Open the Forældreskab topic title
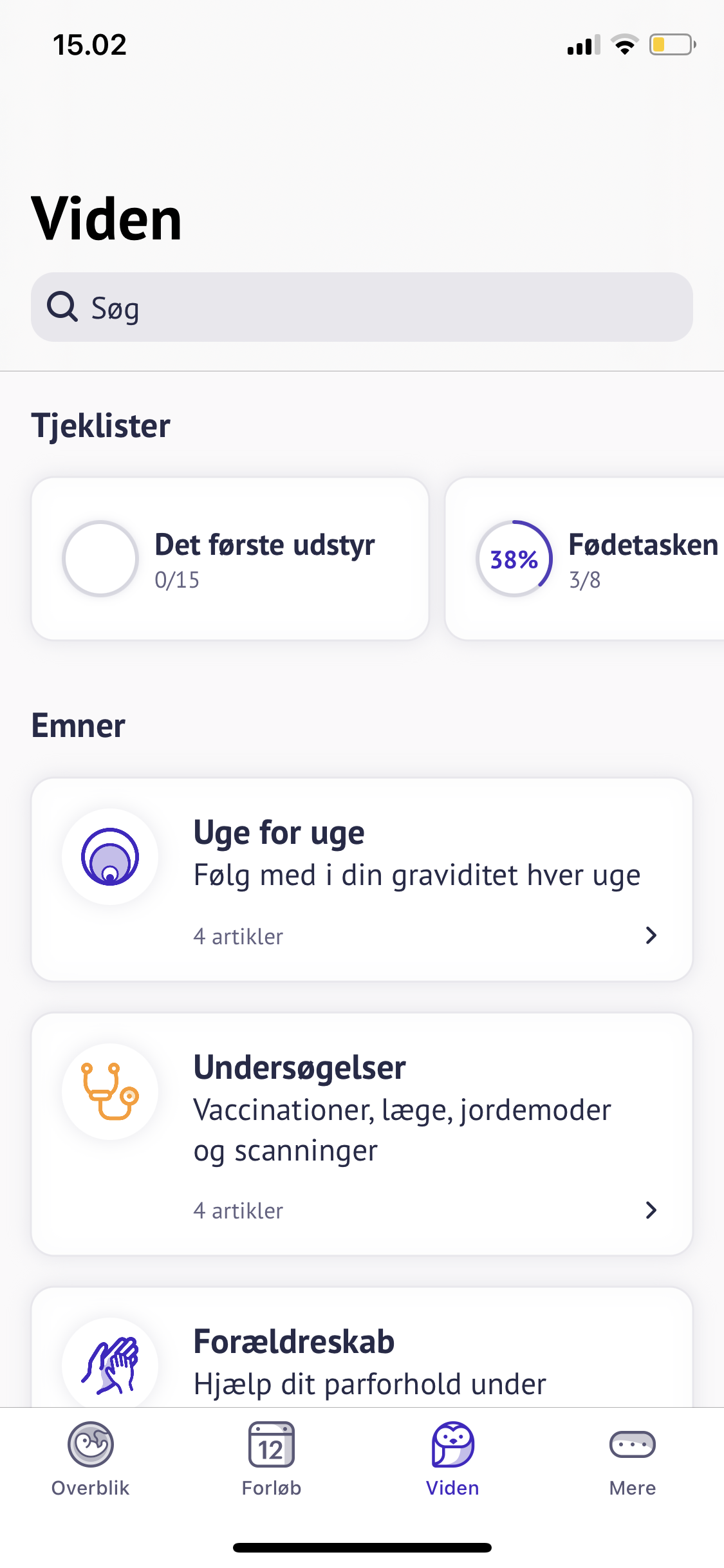Viewport: 724px width, 1568px height. [293, 1342]
